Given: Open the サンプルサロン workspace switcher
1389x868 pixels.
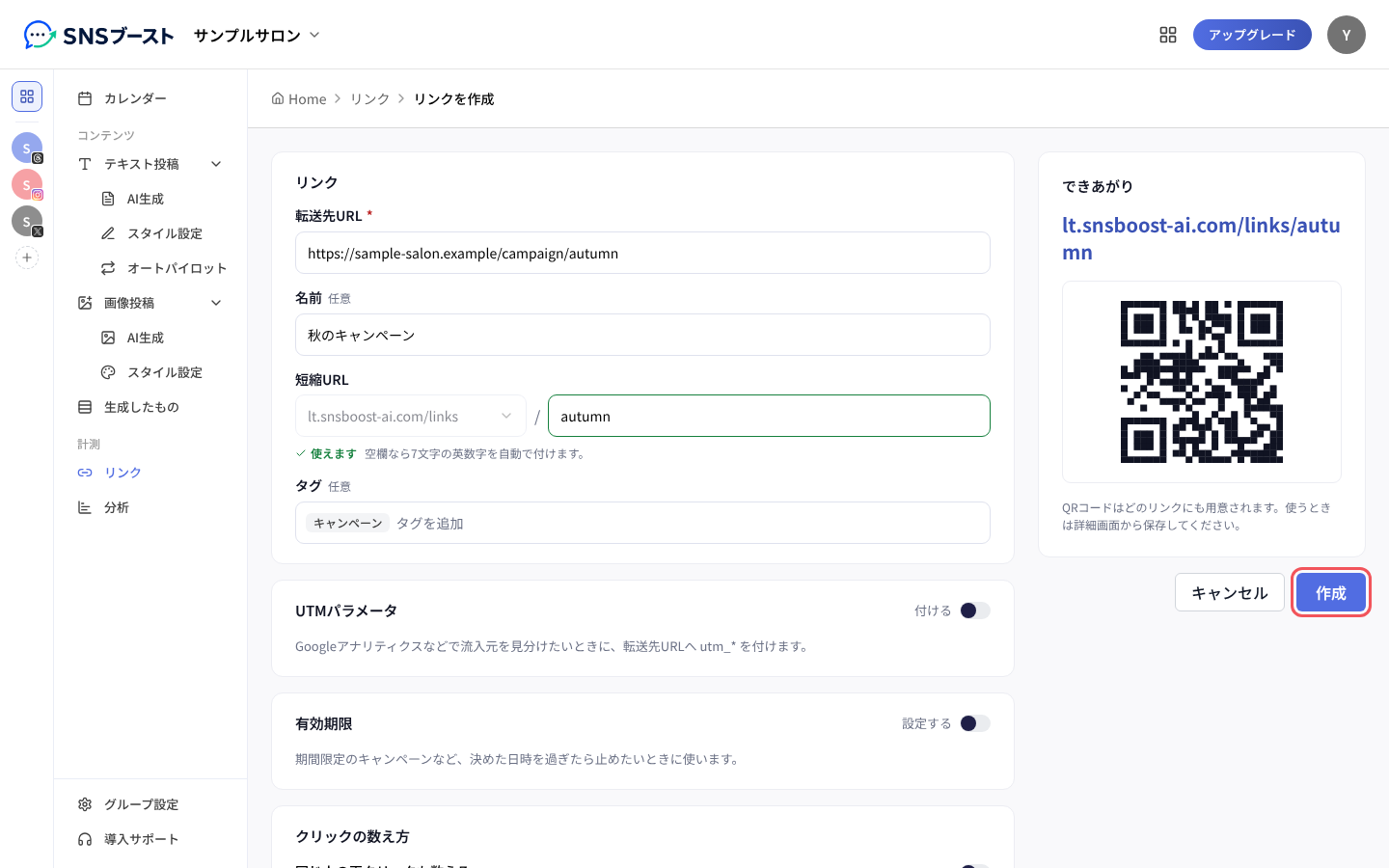Looking at the screenshot, I should pyautogui.click(x=257, y=36).
